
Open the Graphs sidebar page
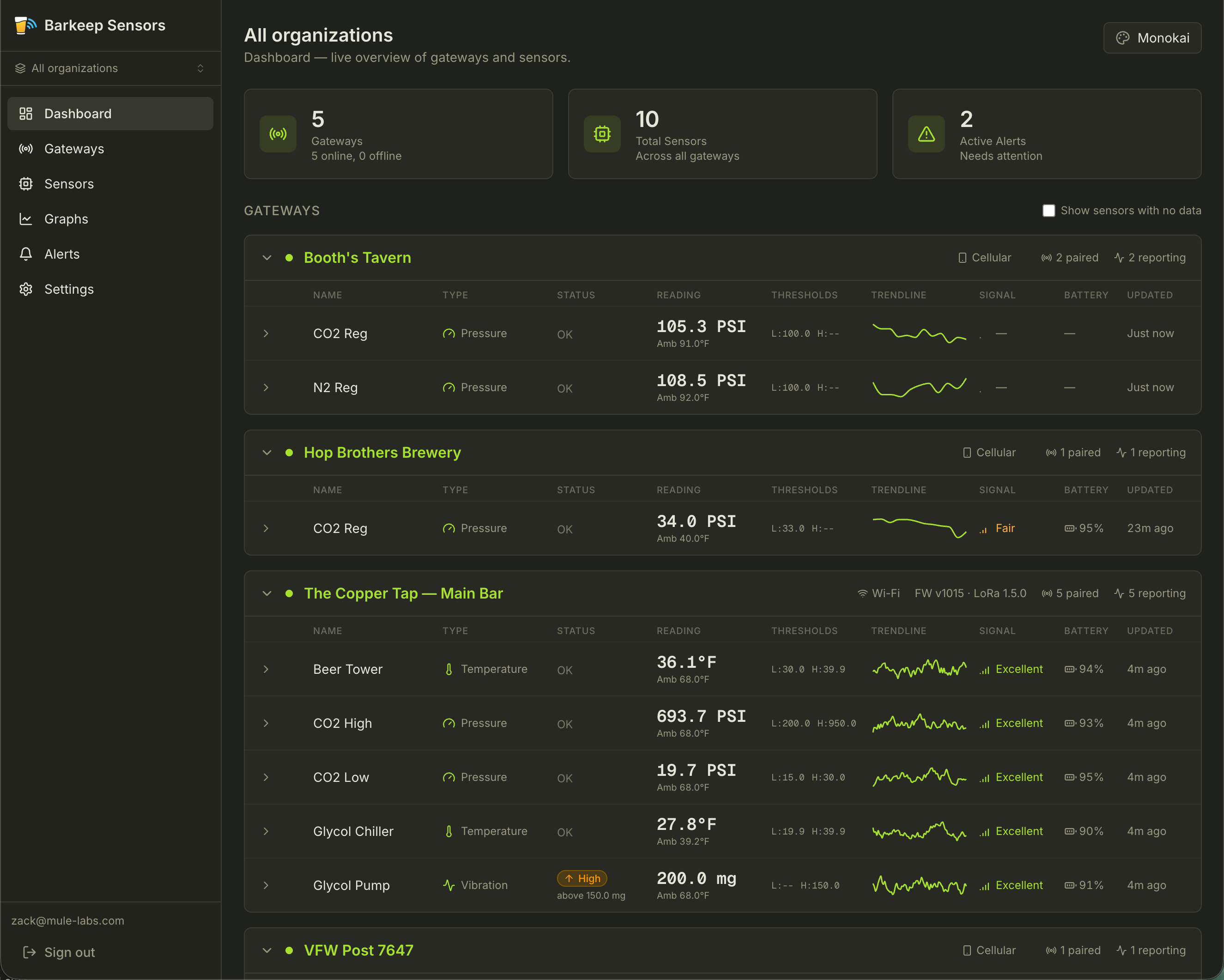110,219
